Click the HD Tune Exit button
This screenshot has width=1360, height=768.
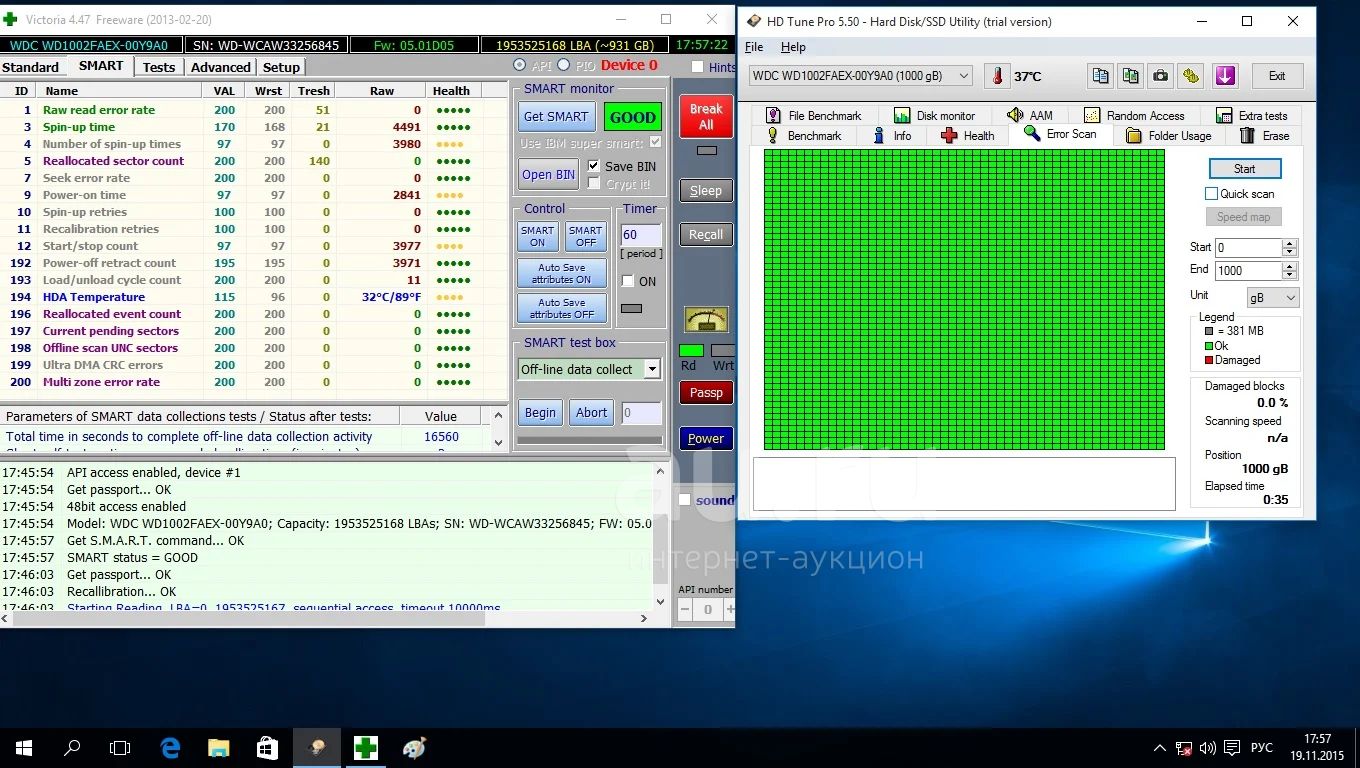point(1277,76)
